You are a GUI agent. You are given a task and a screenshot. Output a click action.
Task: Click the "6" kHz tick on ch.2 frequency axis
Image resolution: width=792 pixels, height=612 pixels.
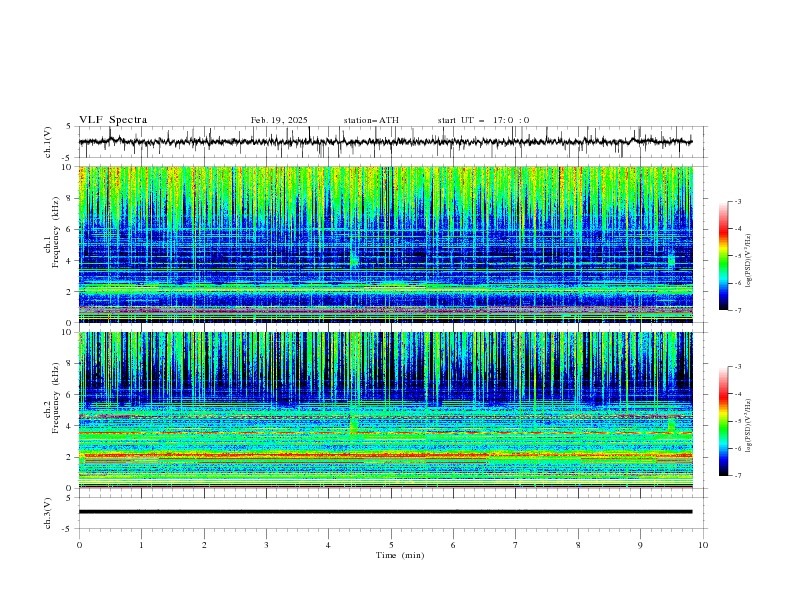(x=70, y=395)
